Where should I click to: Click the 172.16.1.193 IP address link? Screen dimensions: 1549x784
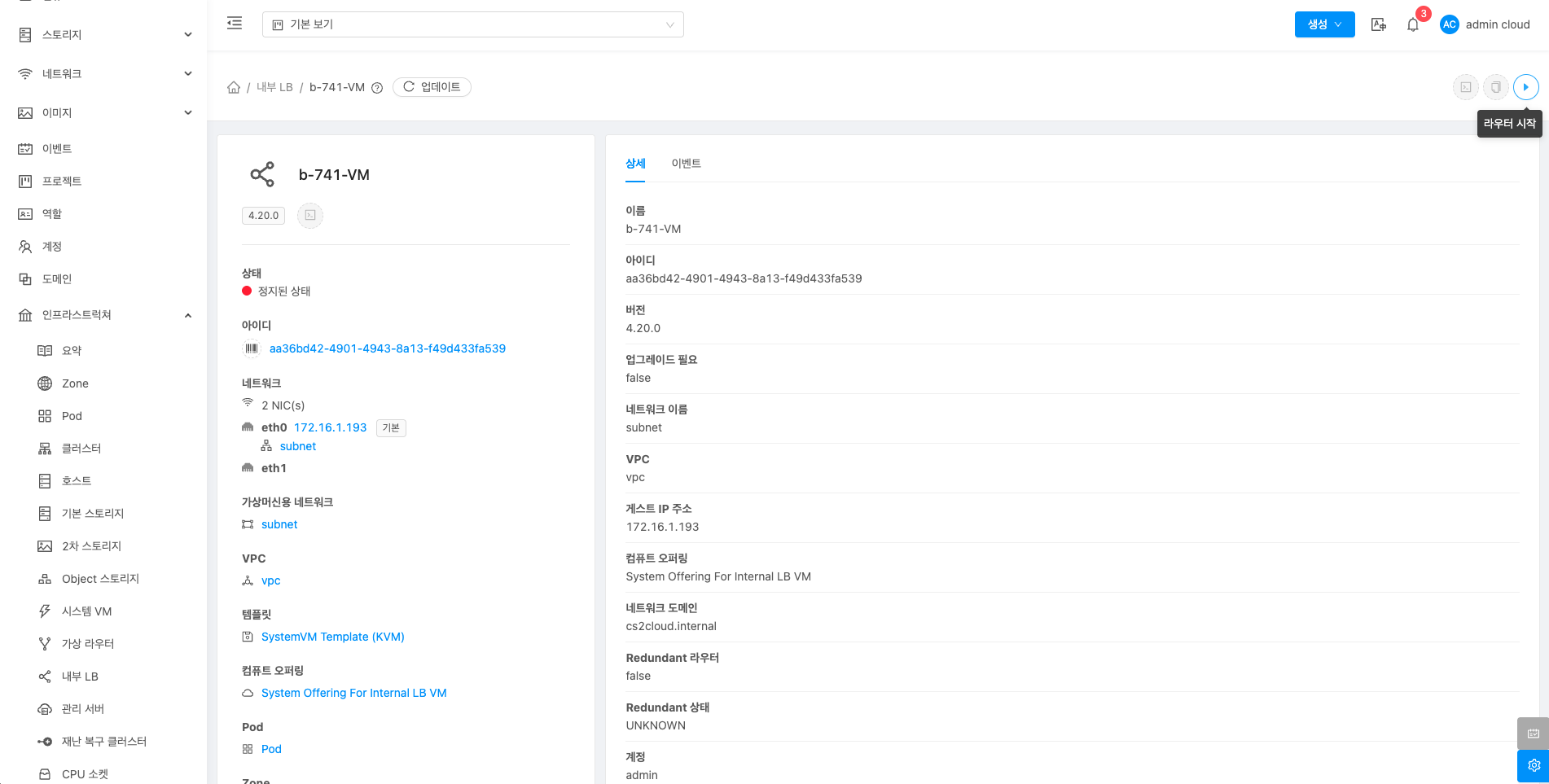point(330,427)
